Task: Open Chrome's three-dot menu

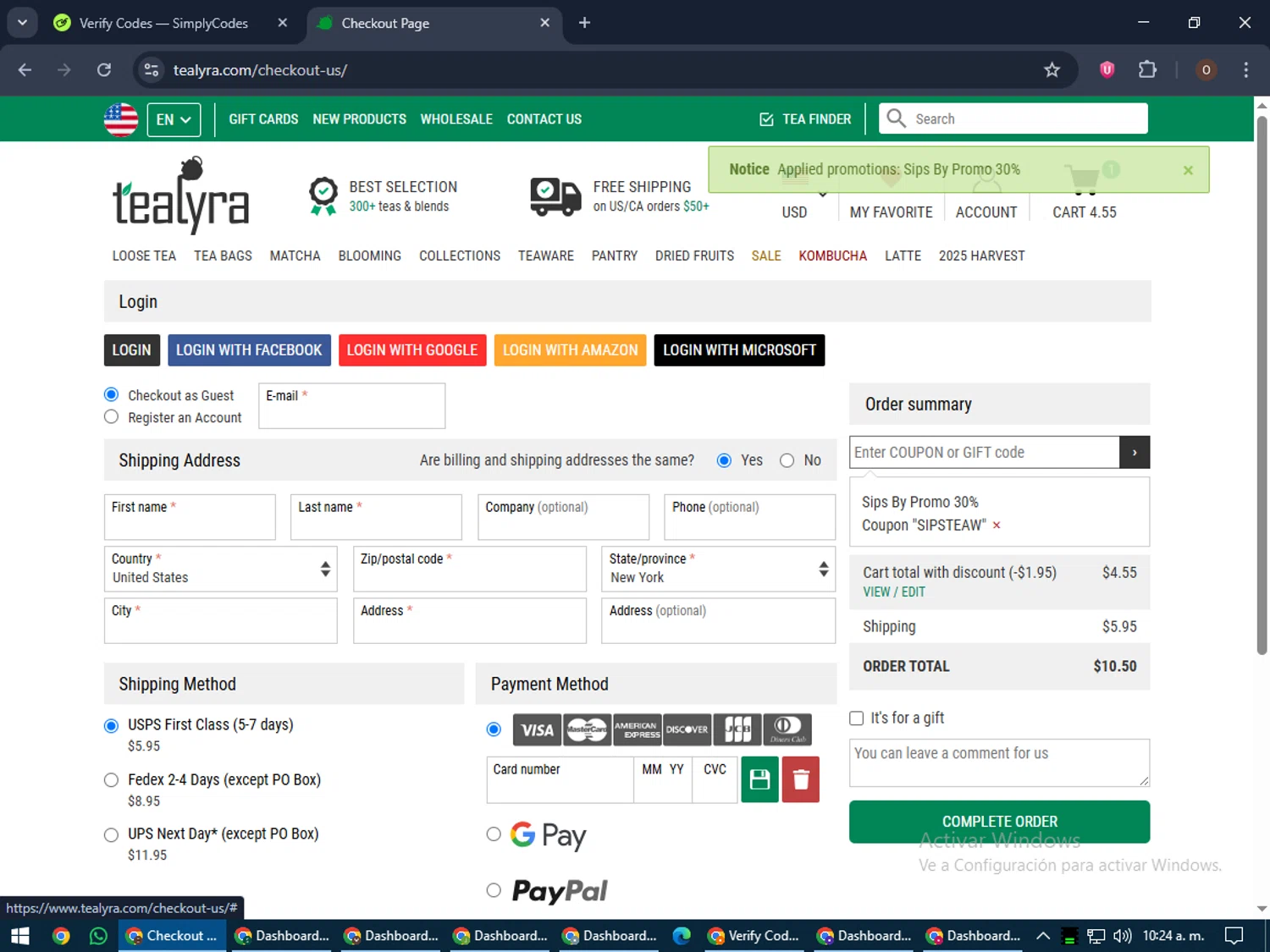Action: coord(1245,69)
